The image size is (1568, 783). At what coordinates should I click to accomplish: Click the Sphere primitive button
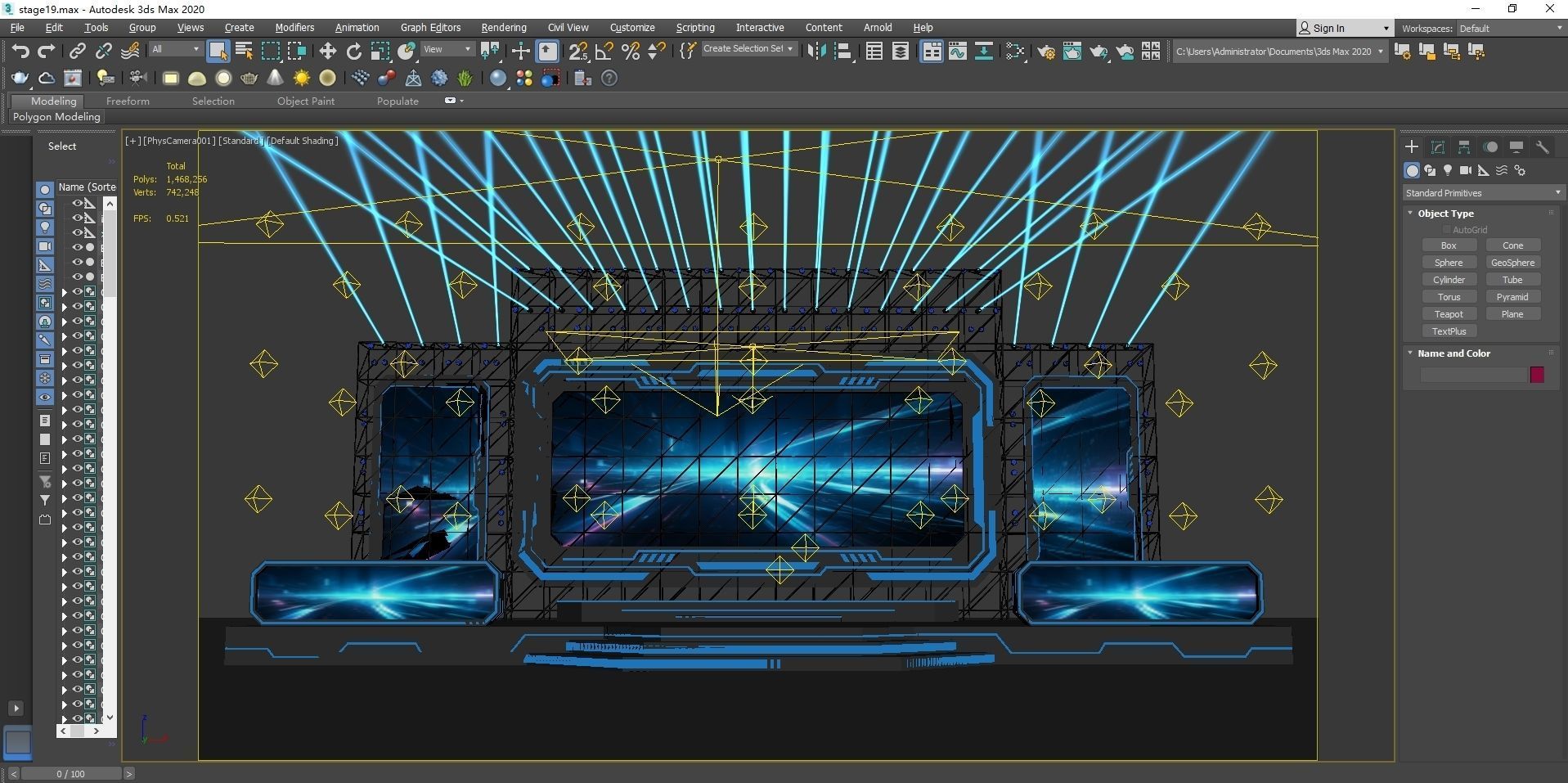[x=1449, y=263]
